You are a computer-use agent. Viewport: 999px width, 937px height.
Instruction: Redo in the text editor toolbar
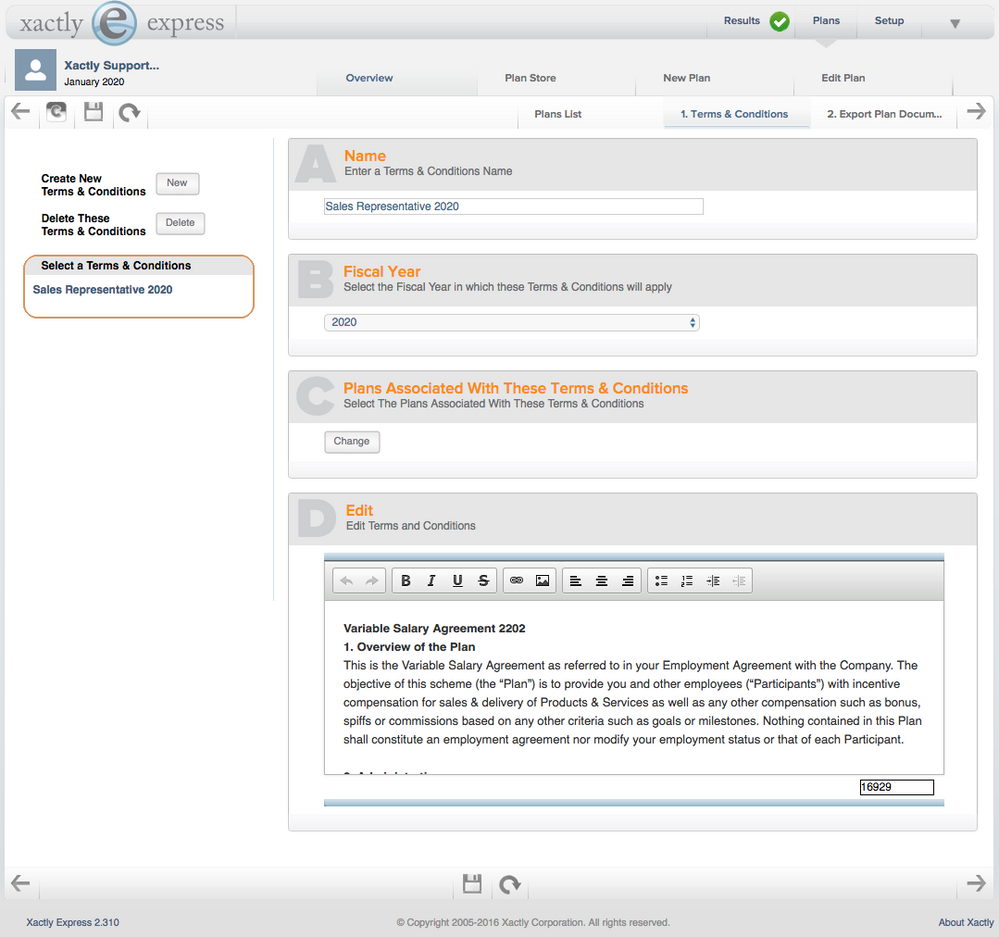371,581
